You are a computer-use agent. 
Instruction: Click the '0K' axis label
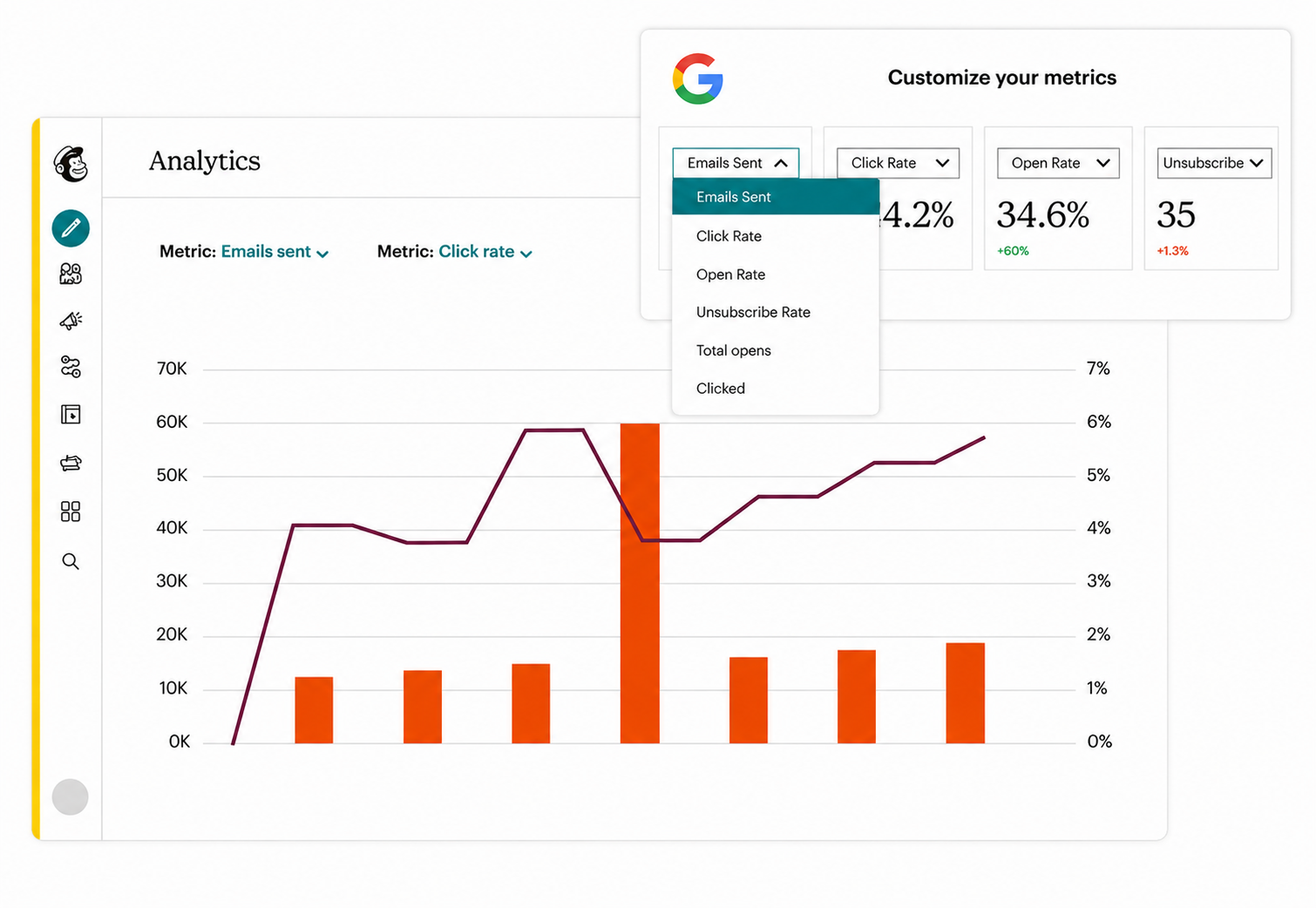point(179,742)
